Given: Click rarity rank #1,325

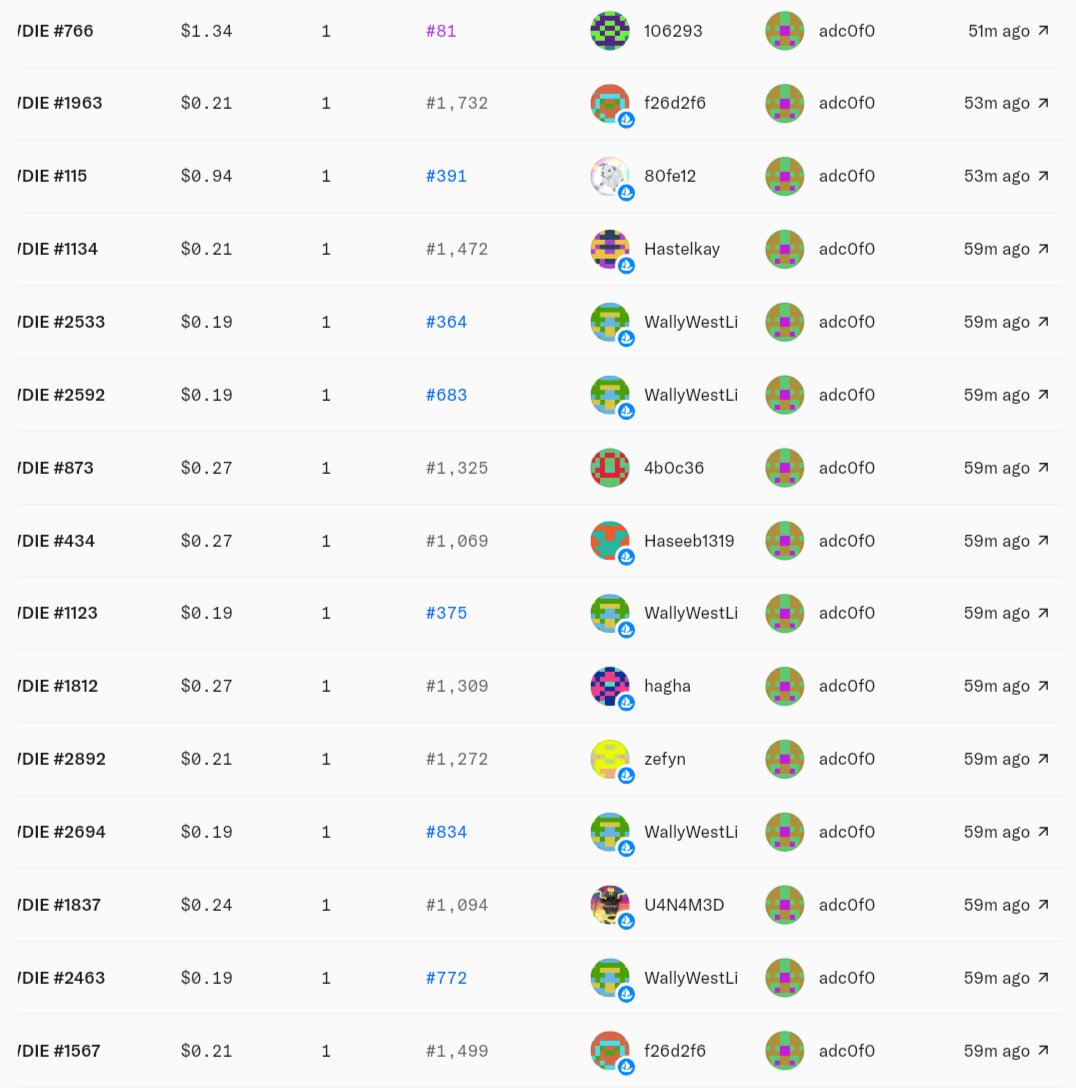Looking at the screenshot, I should tap(456, 468).
